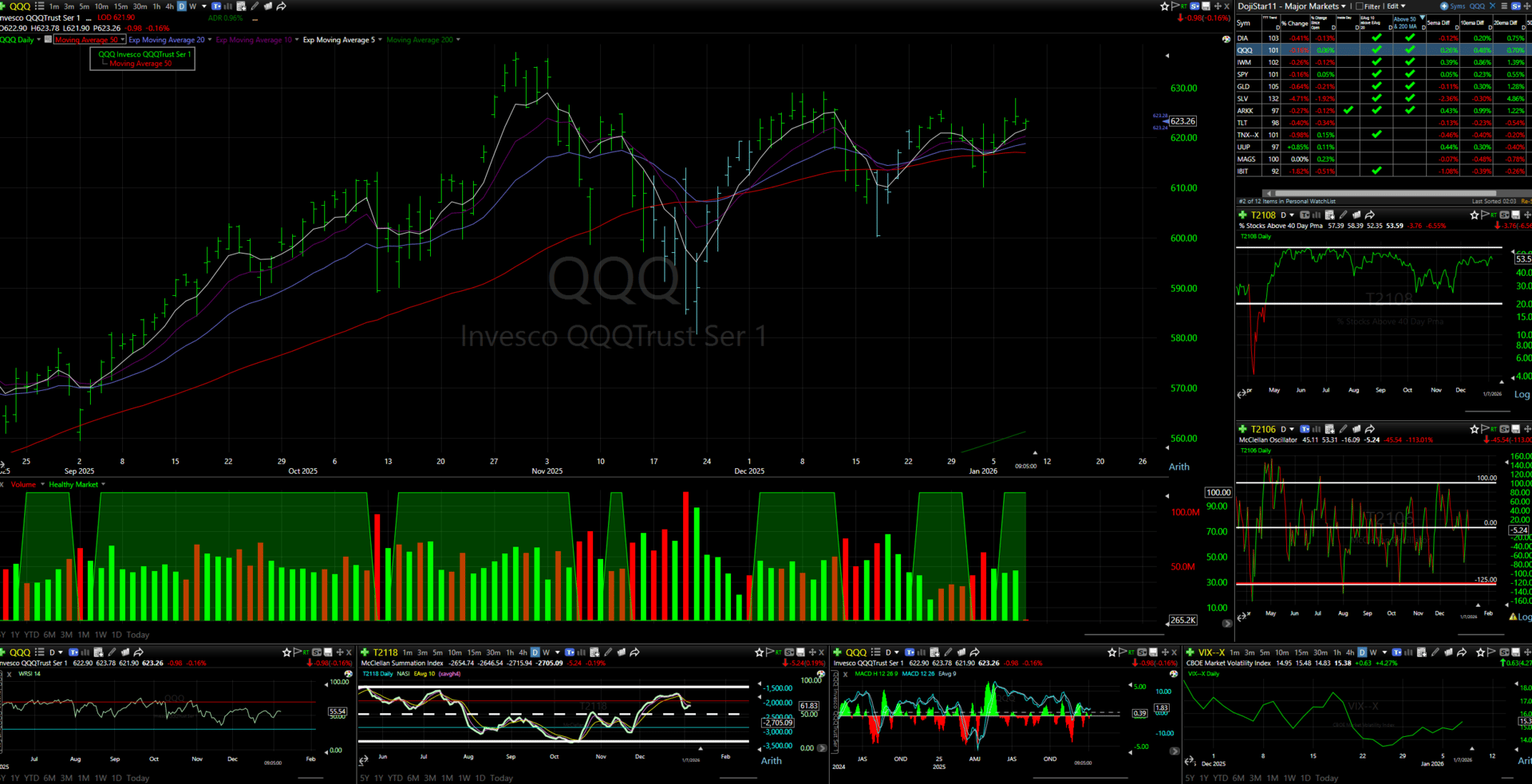Screen dimensions: 1532x784
Task: Open the color palette icon at main chart top-right
Action: [x=1226, y=39]
